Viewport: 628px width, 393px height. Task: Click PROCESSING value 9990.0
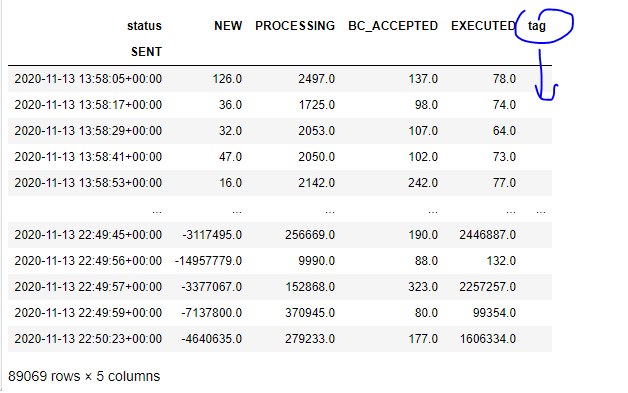[x=316, y=260]
